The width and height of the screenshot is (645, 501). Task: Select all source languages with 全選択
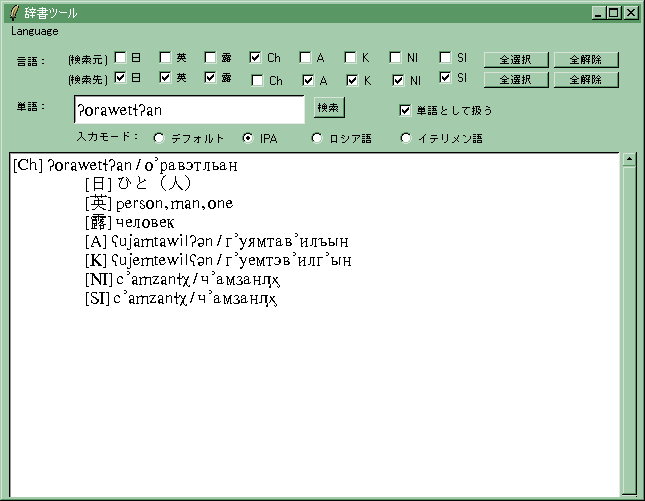pyautogui.click(x=516, y=60)
